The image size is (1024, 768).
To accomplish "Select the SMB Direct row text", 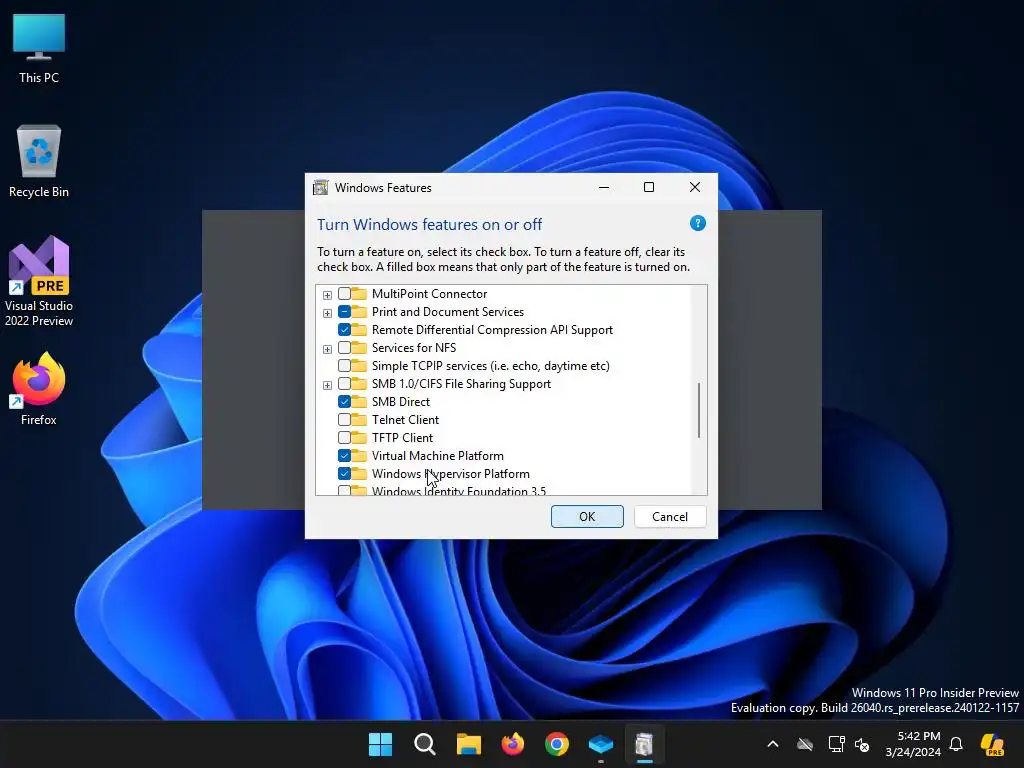I will [x=400, y=402].
